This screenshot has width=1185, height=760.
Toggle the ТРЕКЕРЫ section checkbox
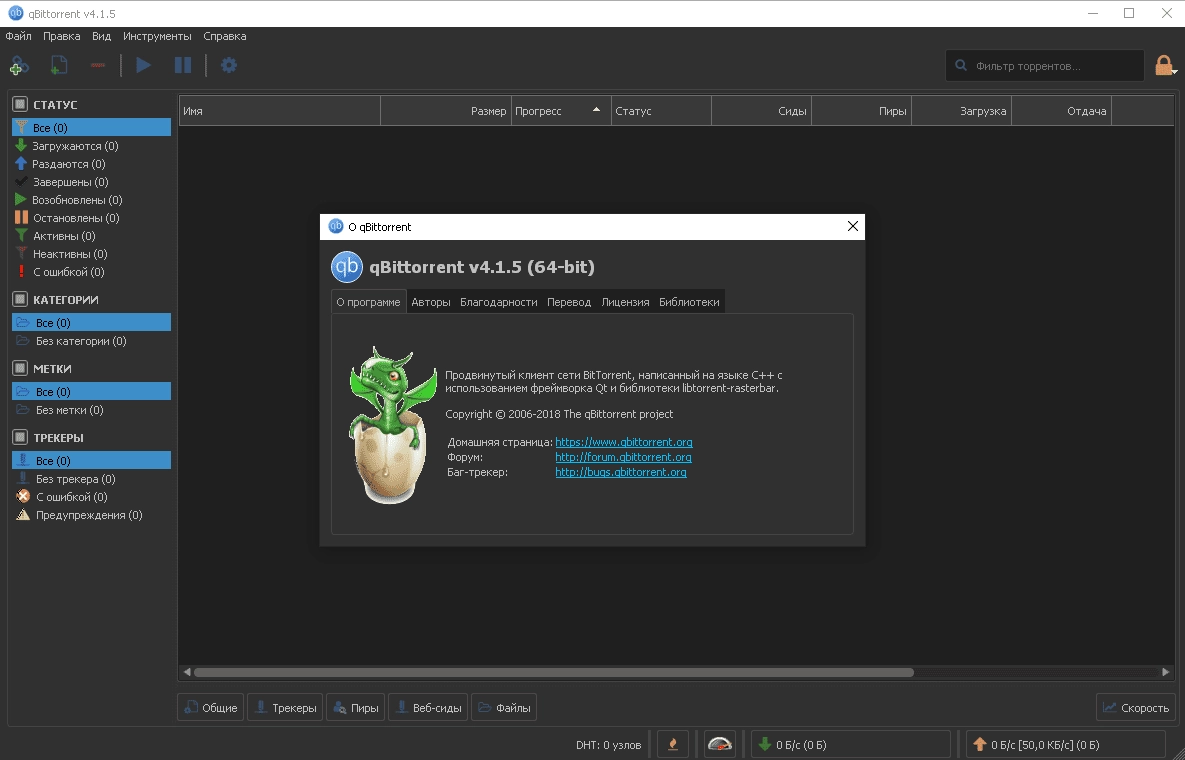[20, 437]
